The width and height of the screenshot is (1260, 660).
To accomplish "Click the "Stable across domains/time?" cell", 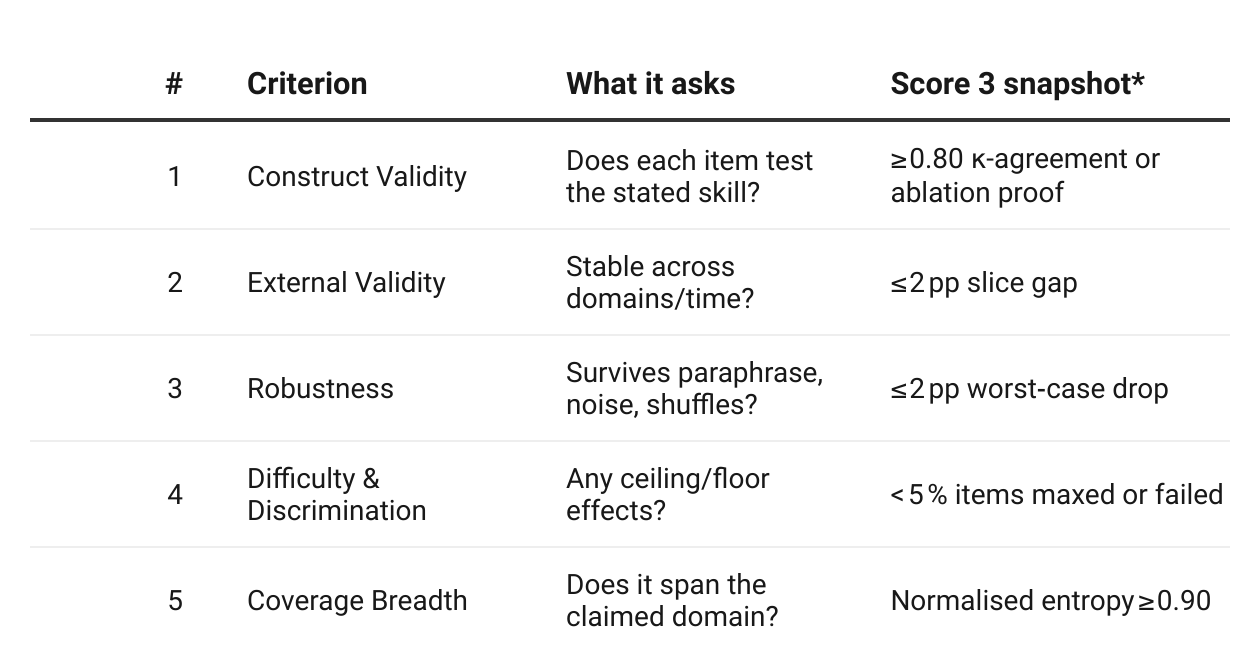I will click(659, 283).
